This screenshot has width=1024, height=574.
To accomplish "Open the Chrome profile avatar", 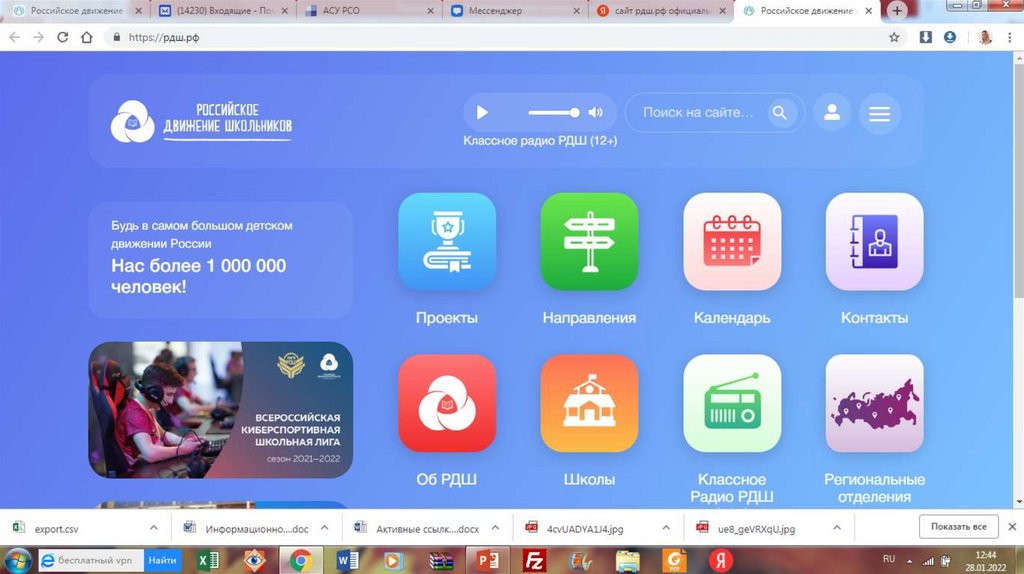I will [985, 37].
